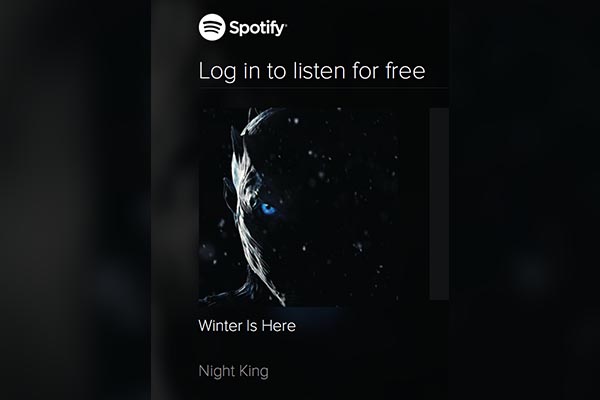Click the trademark symbol after Spotify
The image size is (600, 400).
(286, 24)
